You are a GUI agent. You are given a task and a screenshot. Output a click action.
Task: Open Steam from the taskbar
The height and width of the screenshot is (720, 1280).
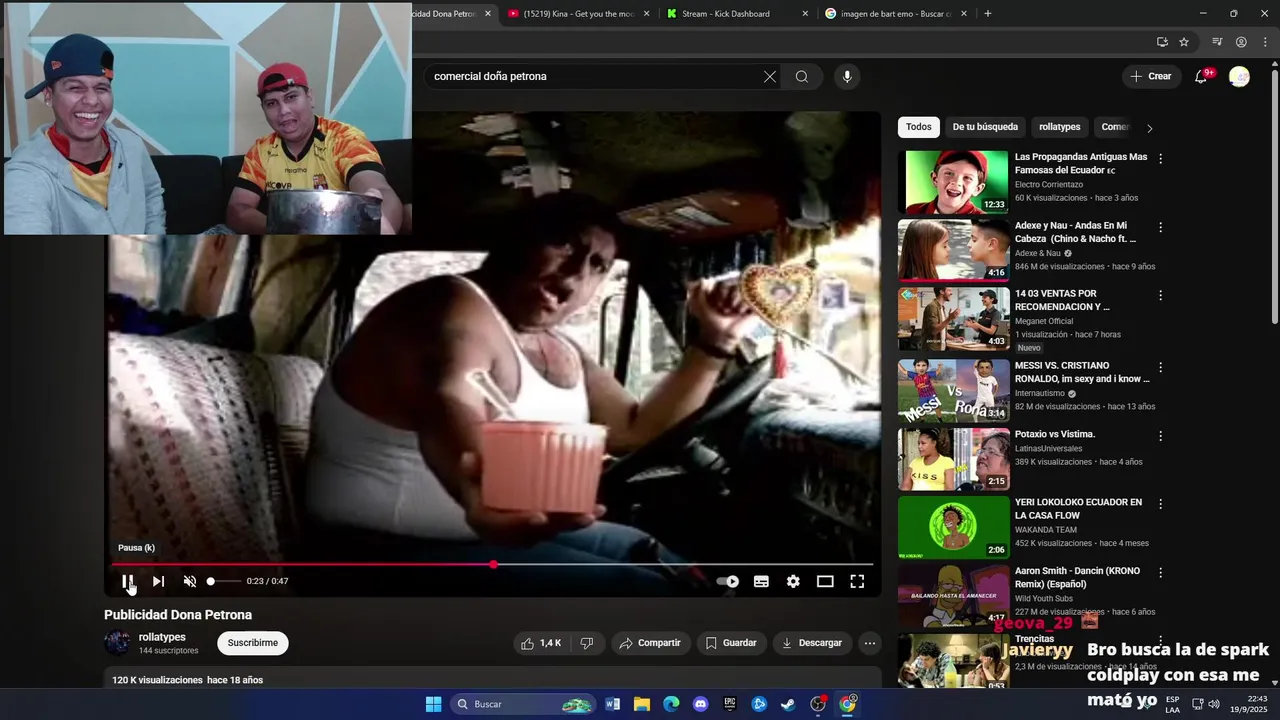tap(788, 704)
